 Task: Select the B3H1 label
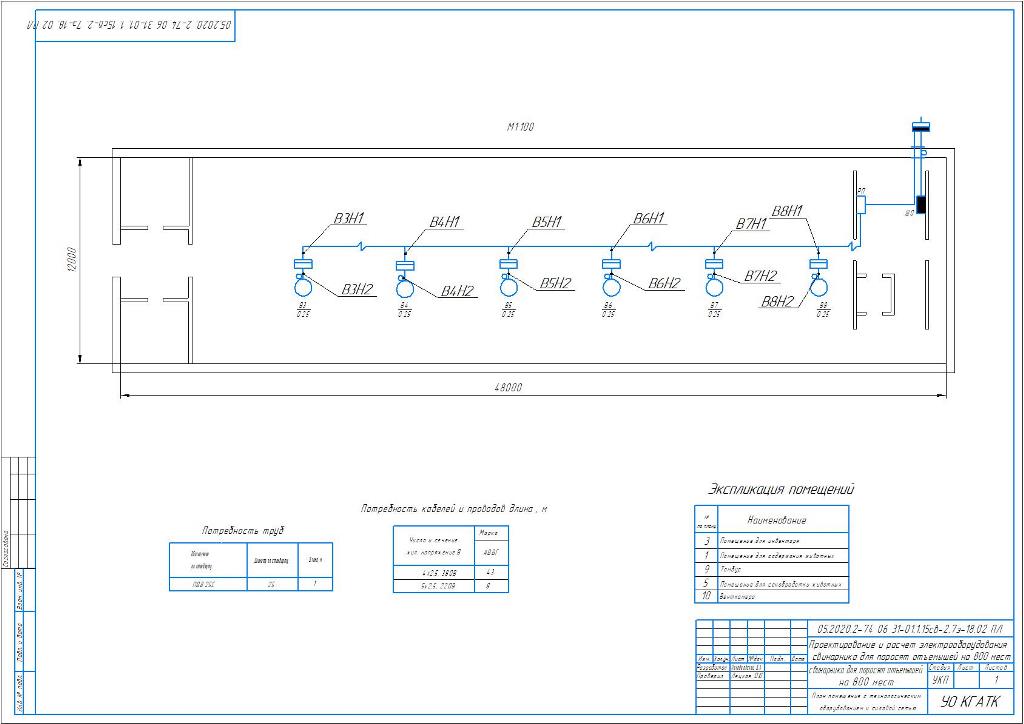349,219
